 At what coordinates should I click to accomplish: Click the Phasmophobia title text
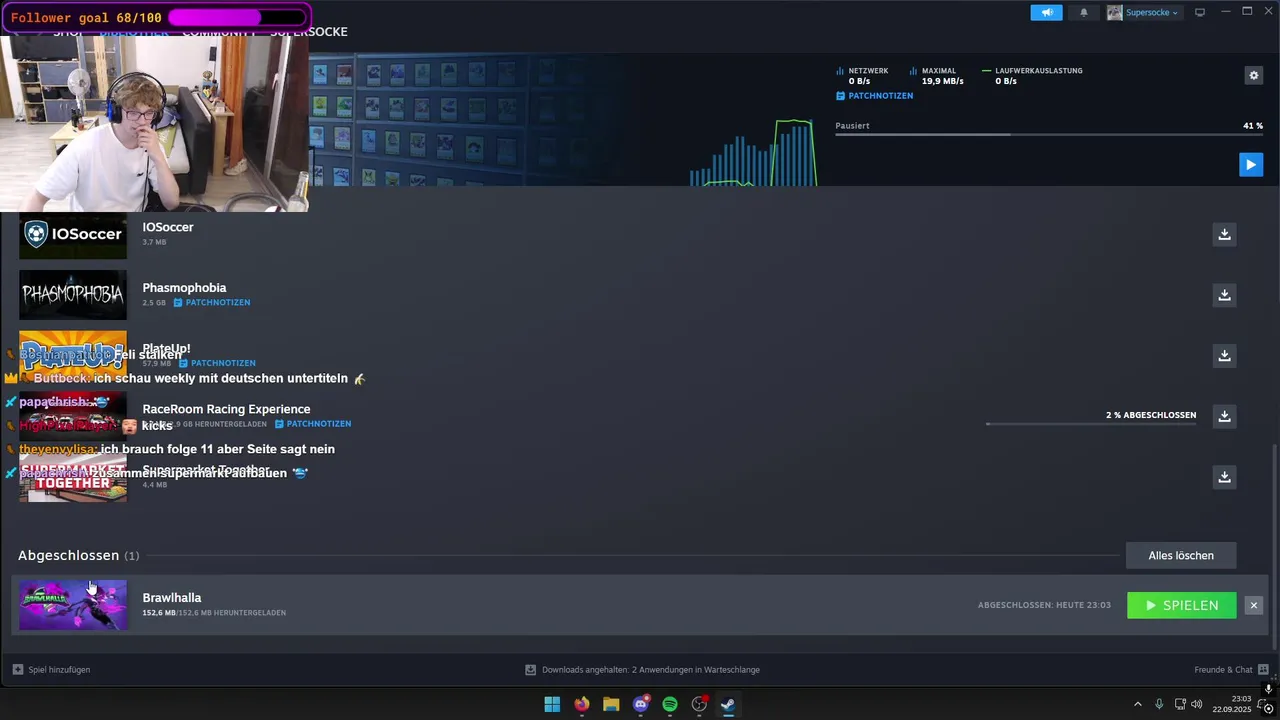[x=184, y=288]
